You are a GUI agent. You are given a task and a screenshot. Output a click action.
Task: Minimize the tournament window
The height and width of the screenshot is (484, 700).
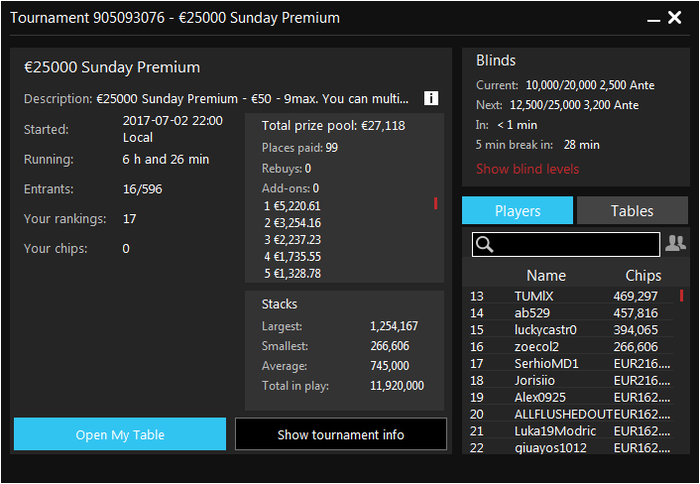(x=654, y=19)
